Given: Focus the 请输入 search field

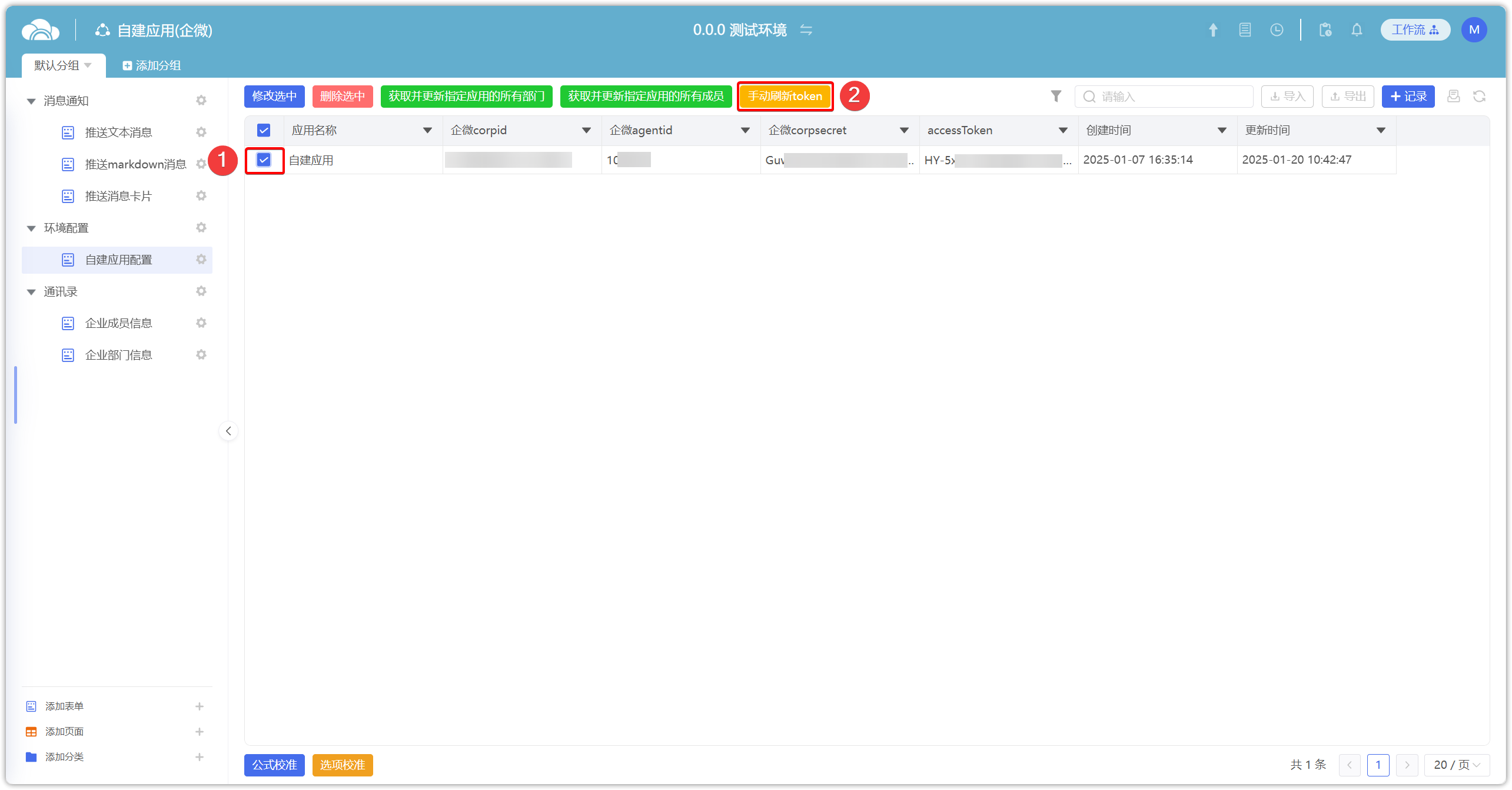Looking at the screenshot, I should tap(1164, 96).
